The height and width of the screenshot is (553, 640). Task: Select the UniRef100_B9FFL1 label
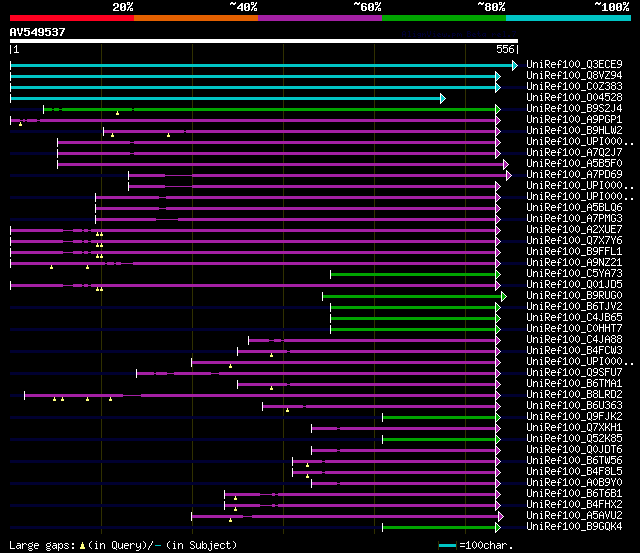click(x=574, y=252)
